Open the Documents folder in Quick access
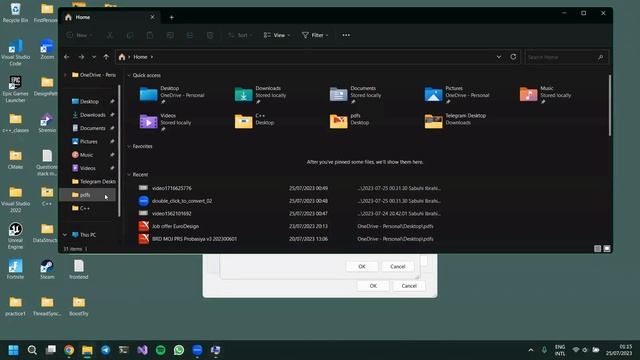640x360 pixels. click(356, 95)
